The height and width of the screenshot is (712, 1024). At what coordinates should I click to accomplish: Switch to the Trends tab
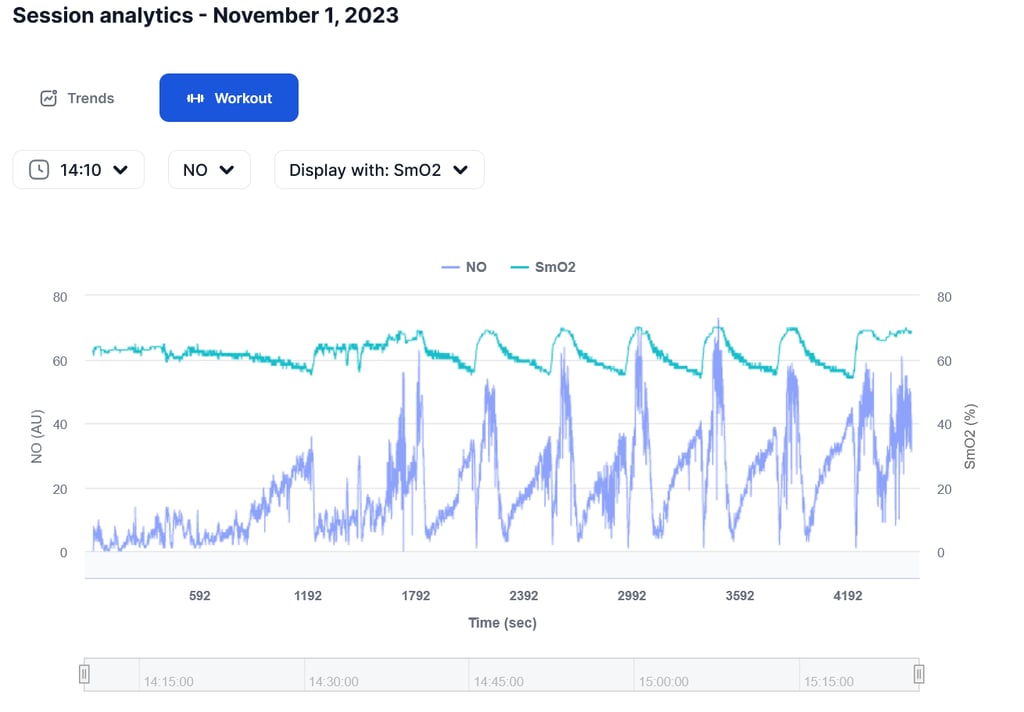click(x=76, y=98)
